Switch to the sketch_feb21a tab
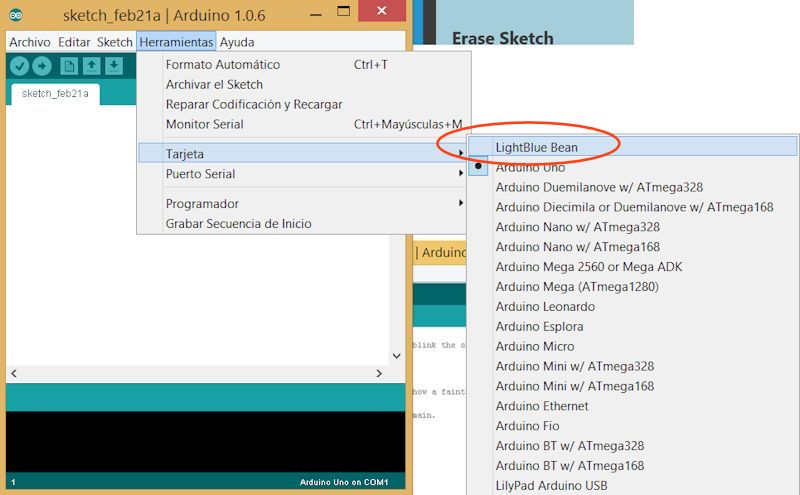Screen dimensions: 800x495 pyautogui.click(x=55, y=94)
